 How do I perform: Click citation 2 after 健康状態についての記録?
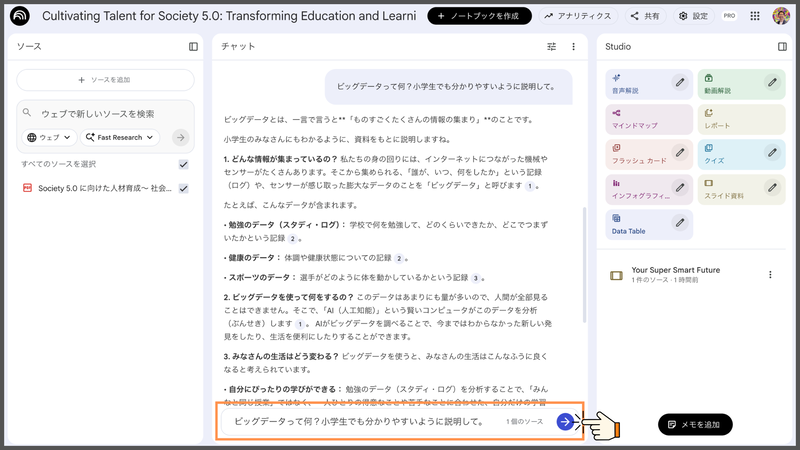click(x=399, y=258)
